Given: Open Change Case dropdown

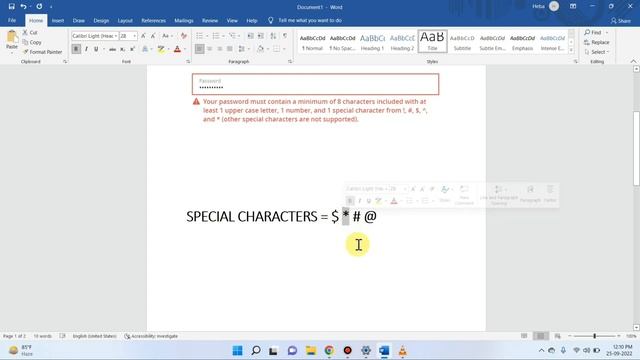Looking at the screenshot, I should [x=167, y=36].
